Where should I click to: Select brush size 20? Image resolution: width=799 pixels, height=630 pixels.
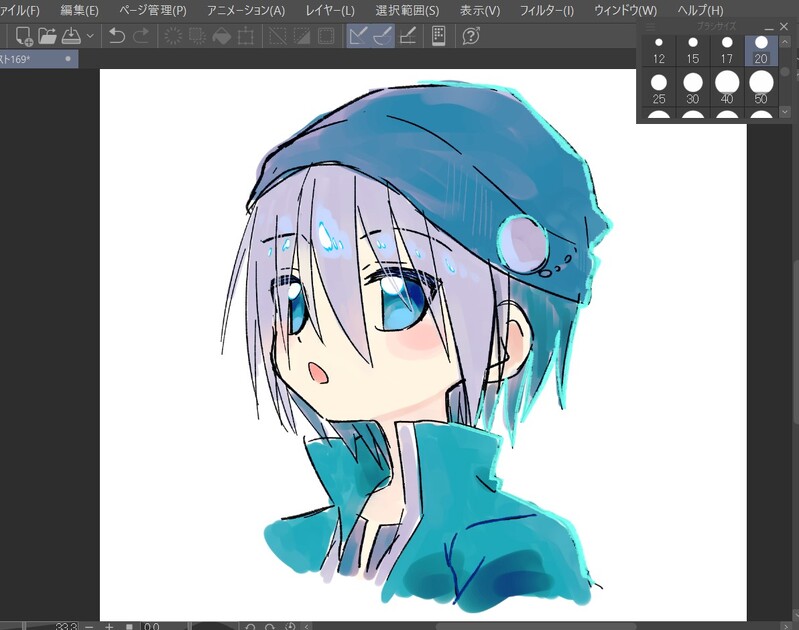click(x=761, y=51)
